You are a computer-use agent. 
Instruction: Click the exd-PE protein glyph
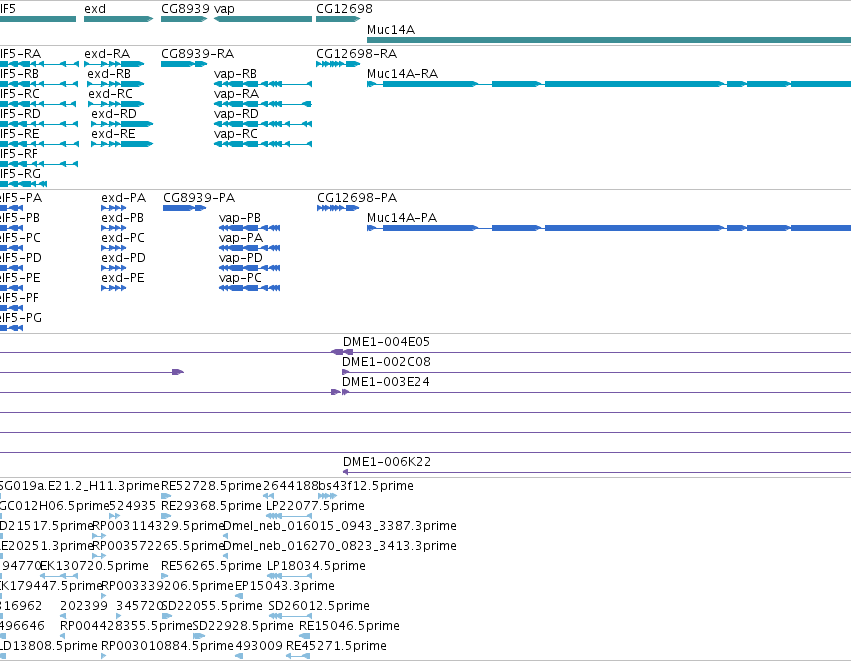coord(113,289)
